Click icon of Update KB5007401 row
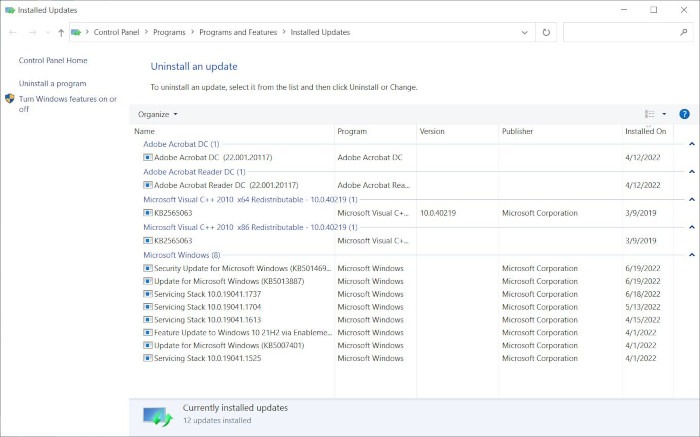700x437 pixels. tap(148, 345)
